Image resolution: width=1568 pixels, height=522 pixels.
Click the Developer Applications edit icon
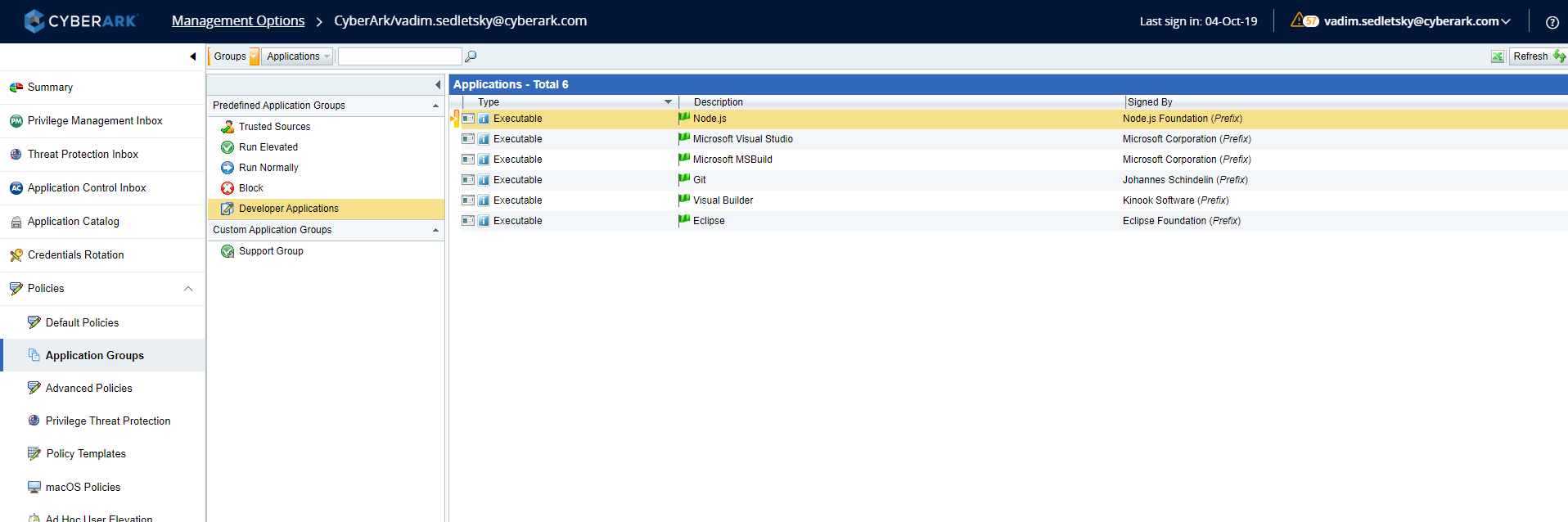(x=228, y=209)
